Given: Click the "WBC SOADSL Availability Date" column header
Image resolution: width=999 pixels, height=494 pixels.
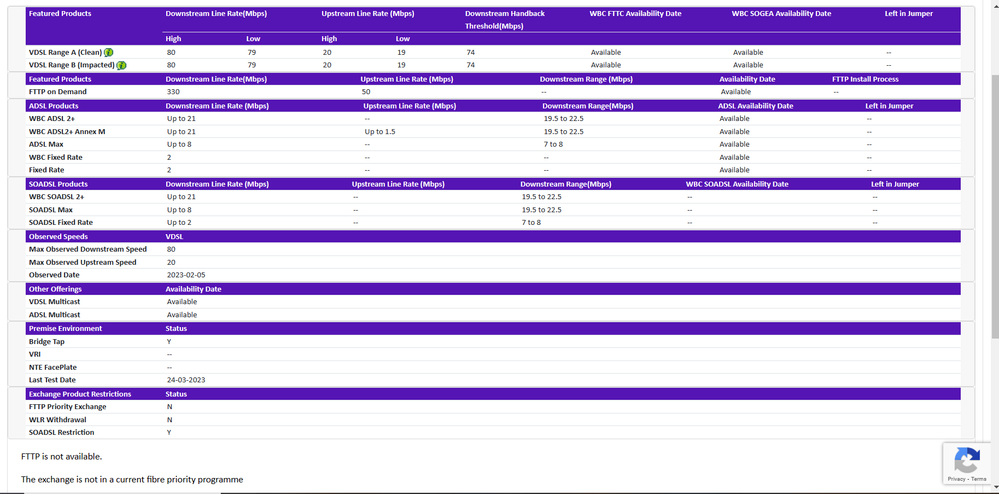Looking at the screenshot, I should pyautogui.click(x=737, y=184).
